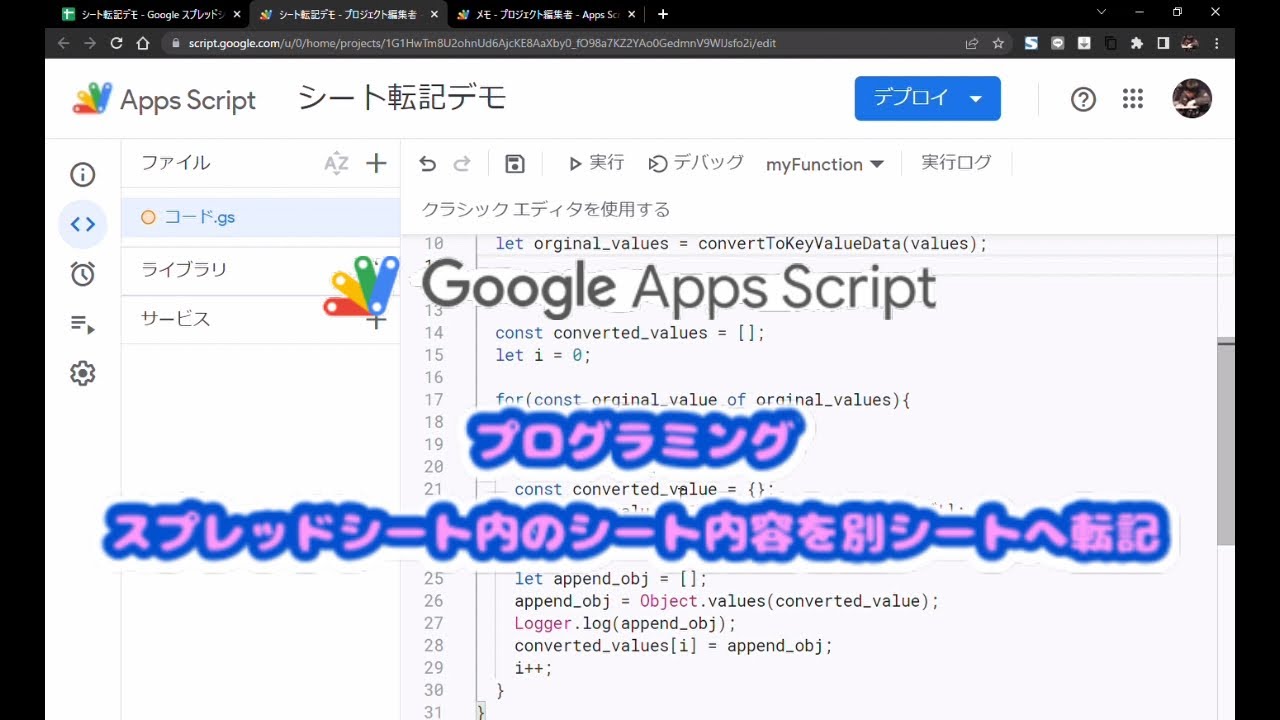The width and height of the screenshot is (1280, 720).
Task: Click the browser address bar URL
Action: [x=482, y=43]
